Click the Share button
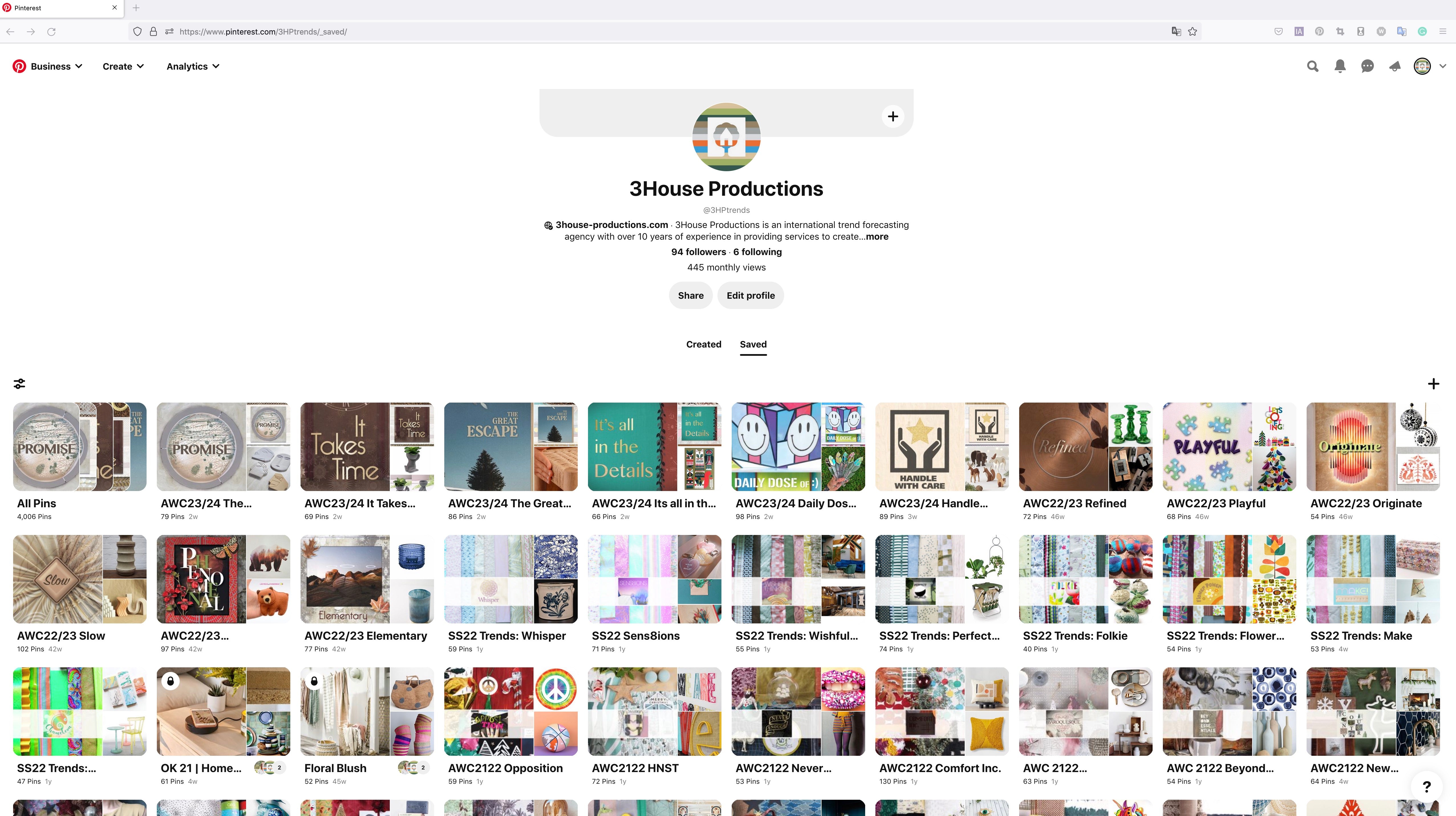1456x816 pixels. tap(691, 295)
